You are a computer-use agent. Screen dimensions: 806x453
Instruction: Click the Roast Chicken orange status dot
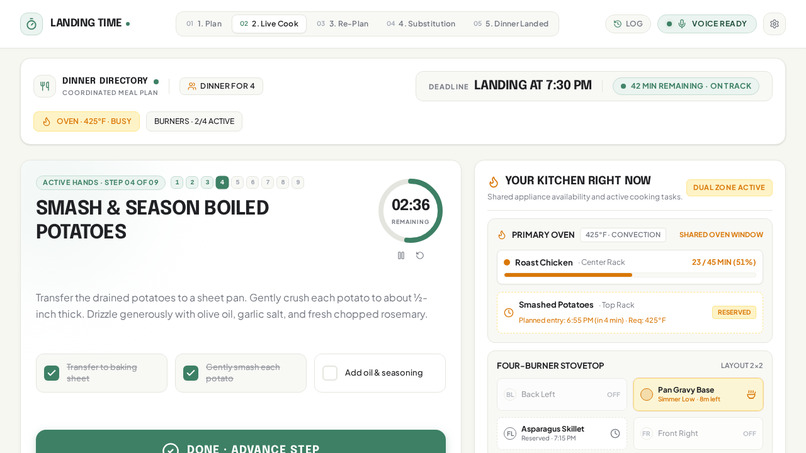[507, 262]
